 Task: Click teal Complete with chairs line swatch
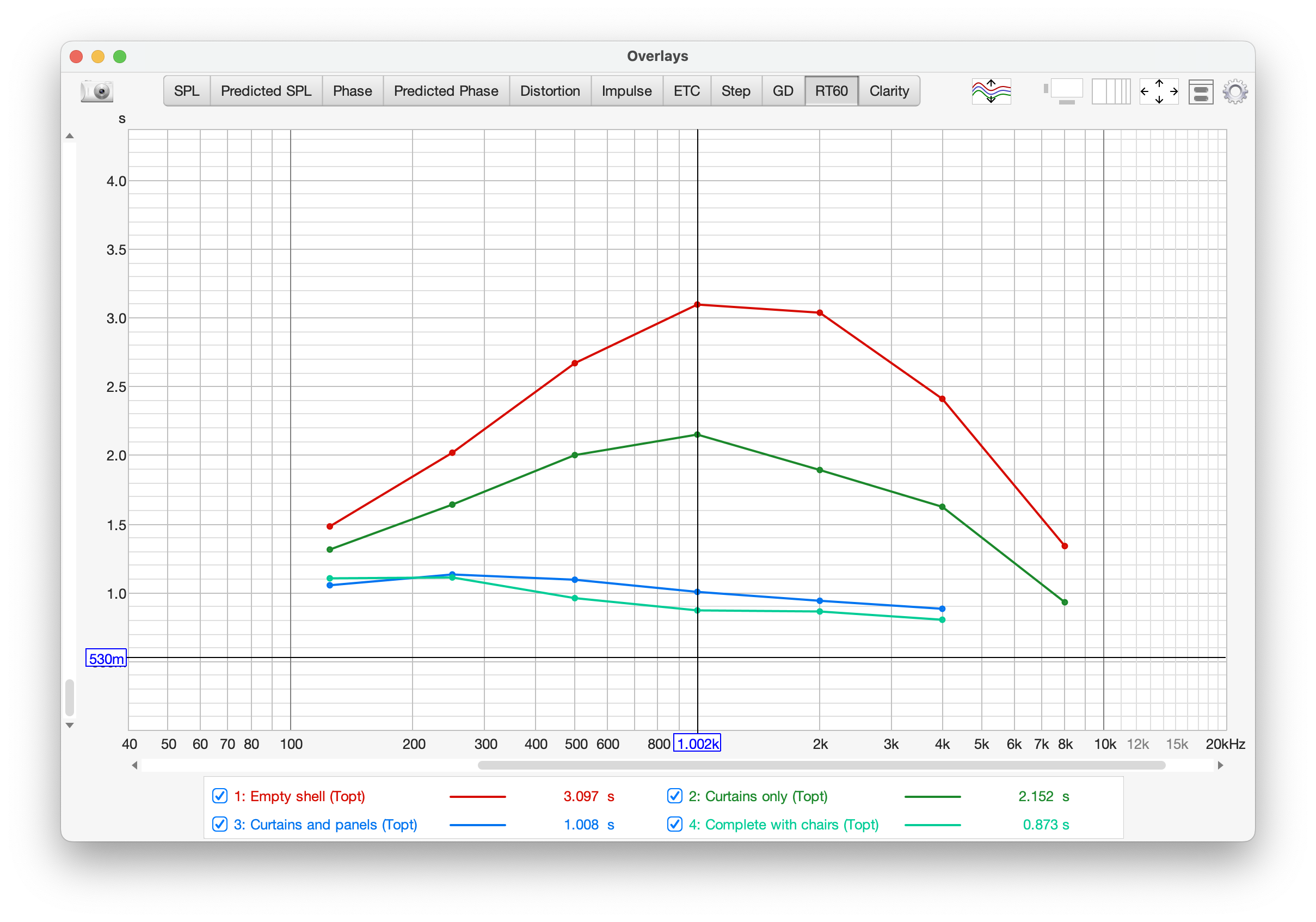[932, 825]
